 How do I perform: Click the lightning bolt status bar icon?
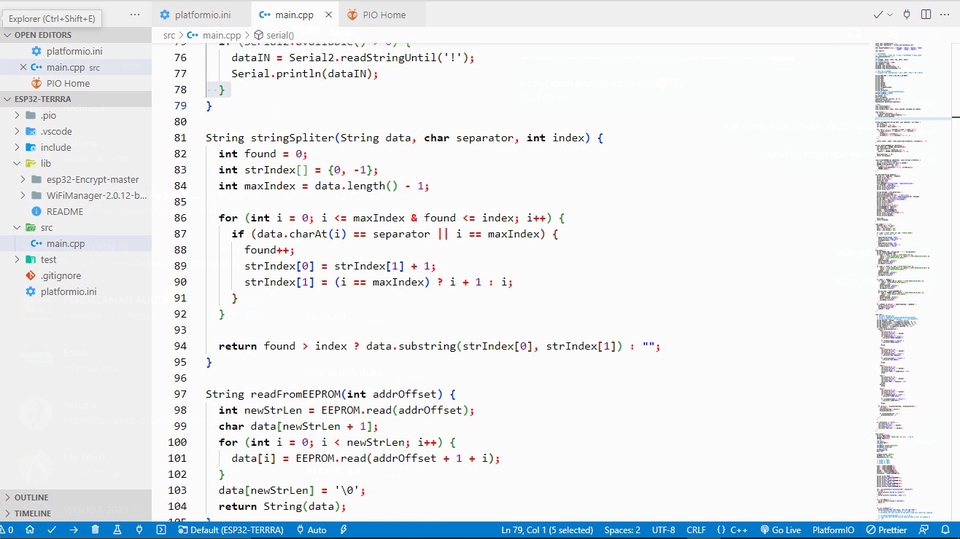coord(343,530)
